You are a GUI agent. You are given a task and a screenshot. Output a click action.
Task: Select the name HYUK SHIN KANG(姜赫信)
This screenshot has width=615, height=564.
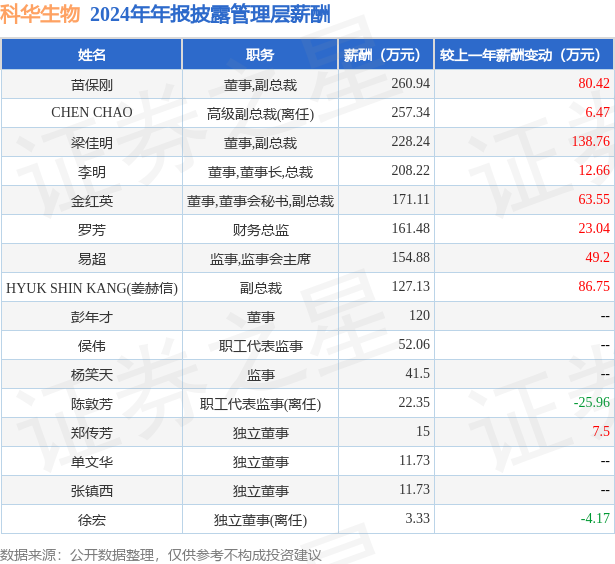pos(92,288)
